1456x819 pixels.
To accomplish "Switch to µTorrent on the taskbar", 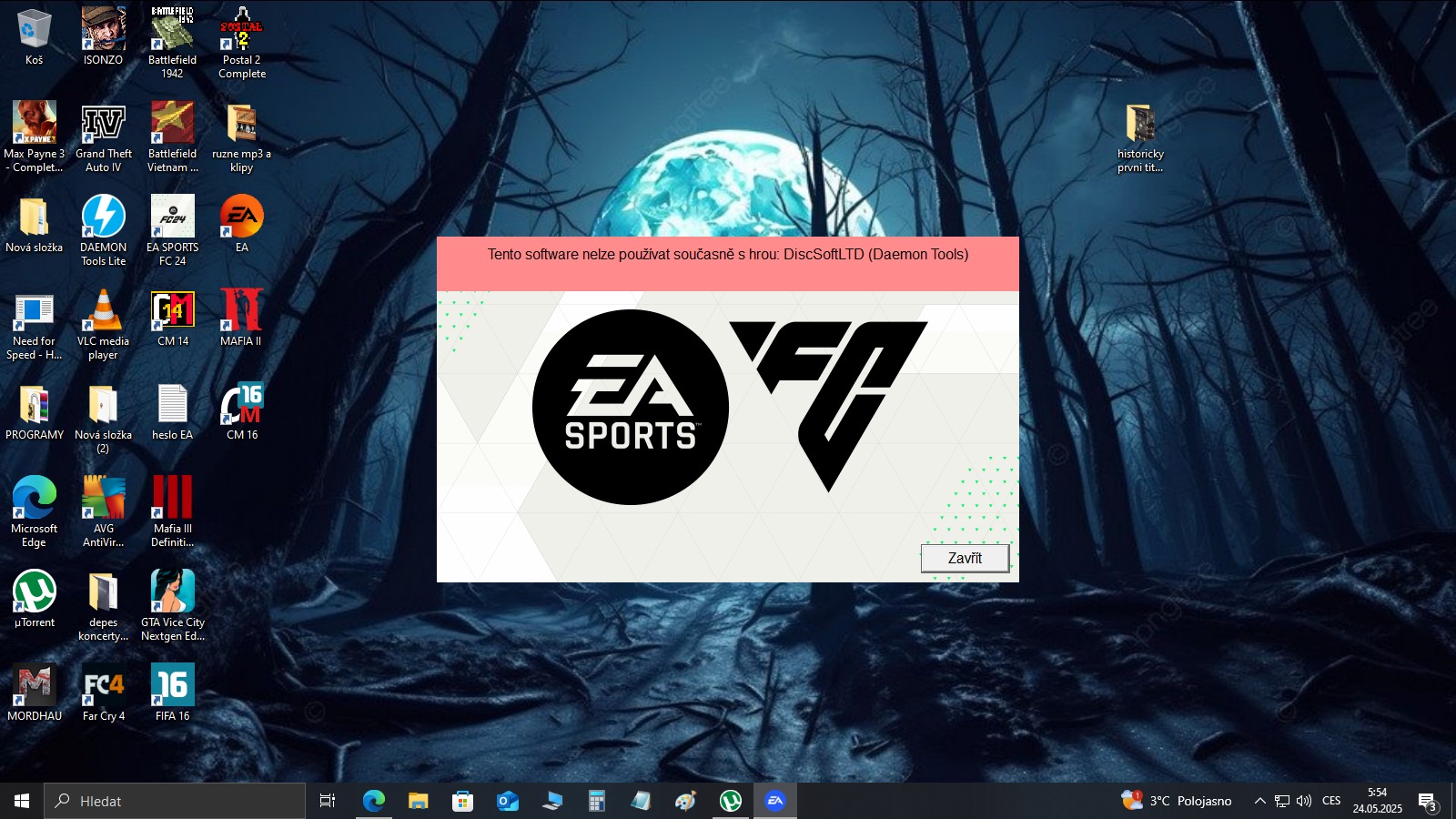I will [x=730, y=801].
